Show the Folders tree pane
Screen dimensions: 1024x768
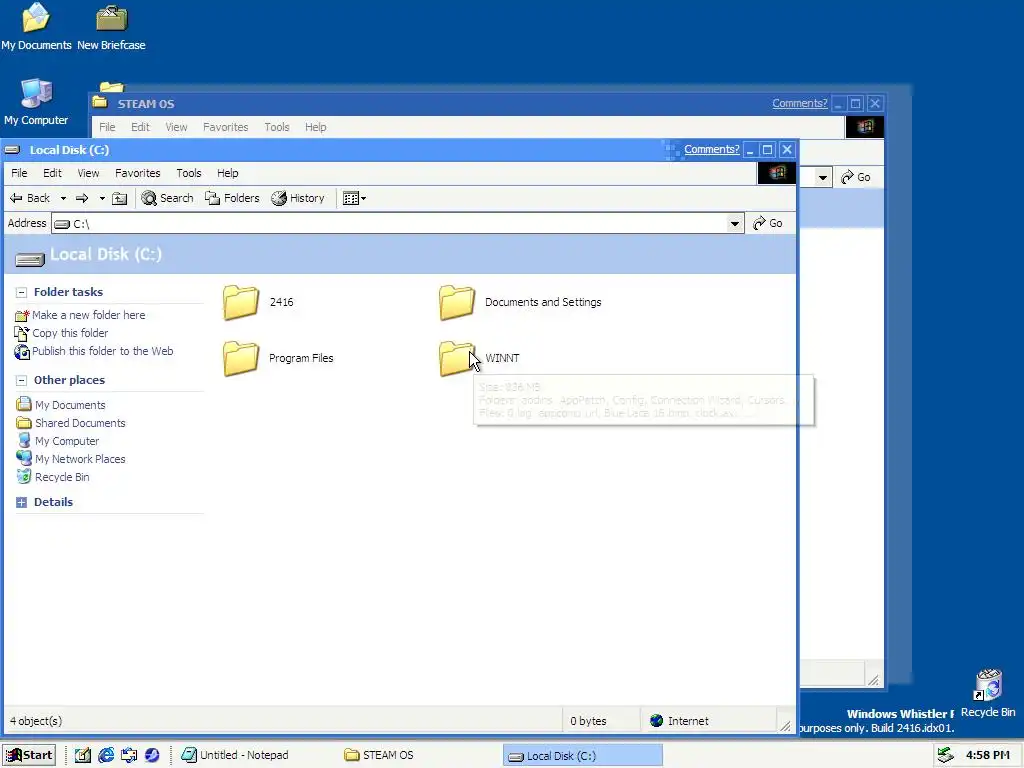pyautogui.click(x=232, y=199)
